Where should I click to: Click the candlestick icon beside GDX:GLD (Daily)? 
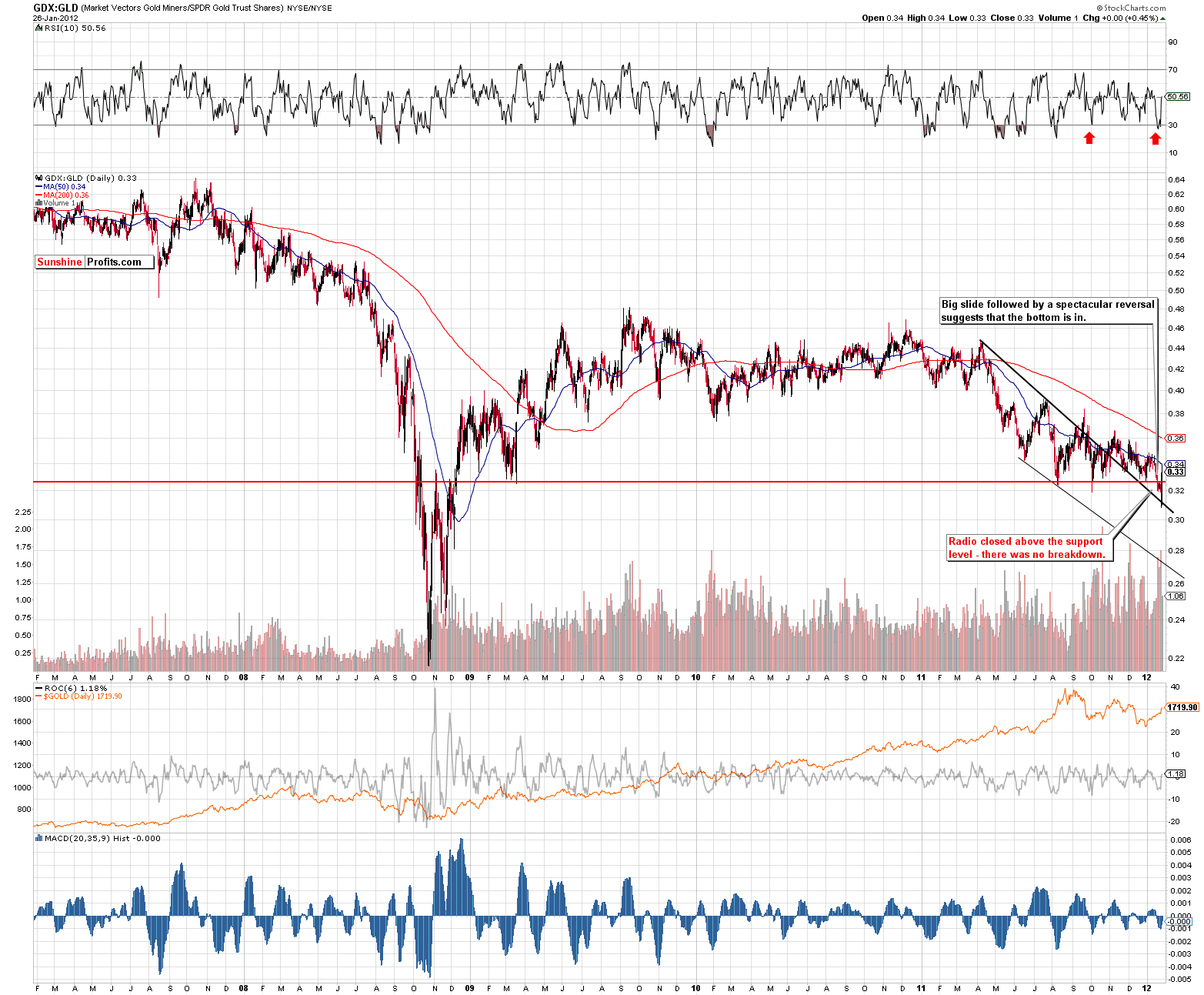click(x=38, y=178)
